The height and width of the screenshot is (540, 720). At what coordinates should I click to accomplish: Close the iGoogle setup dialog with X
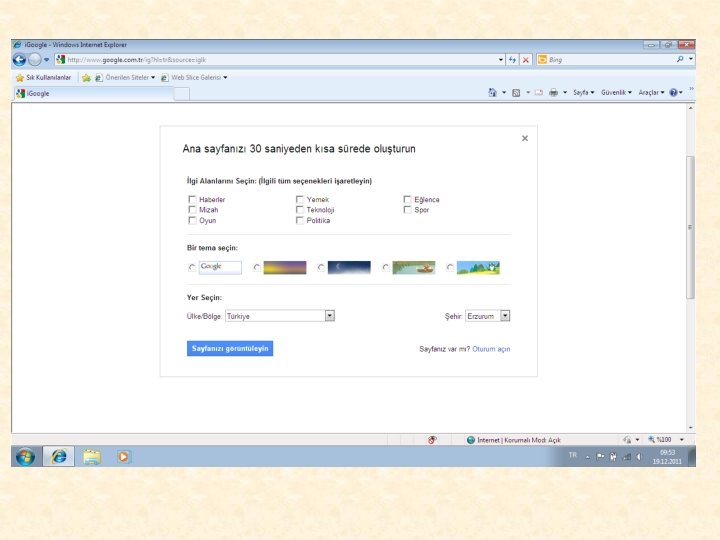tap(525, 138)
